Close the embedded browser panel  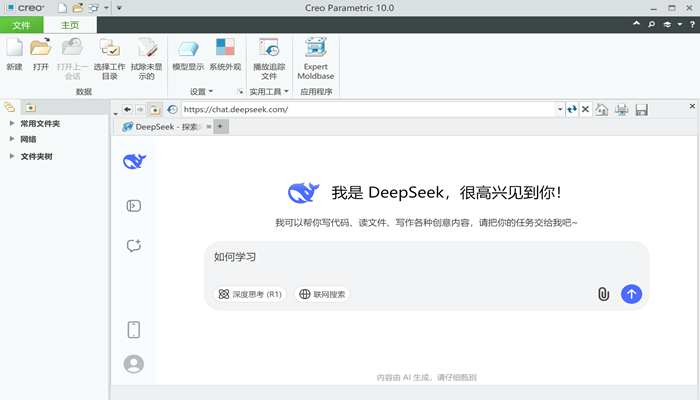(x=692, y=106)
